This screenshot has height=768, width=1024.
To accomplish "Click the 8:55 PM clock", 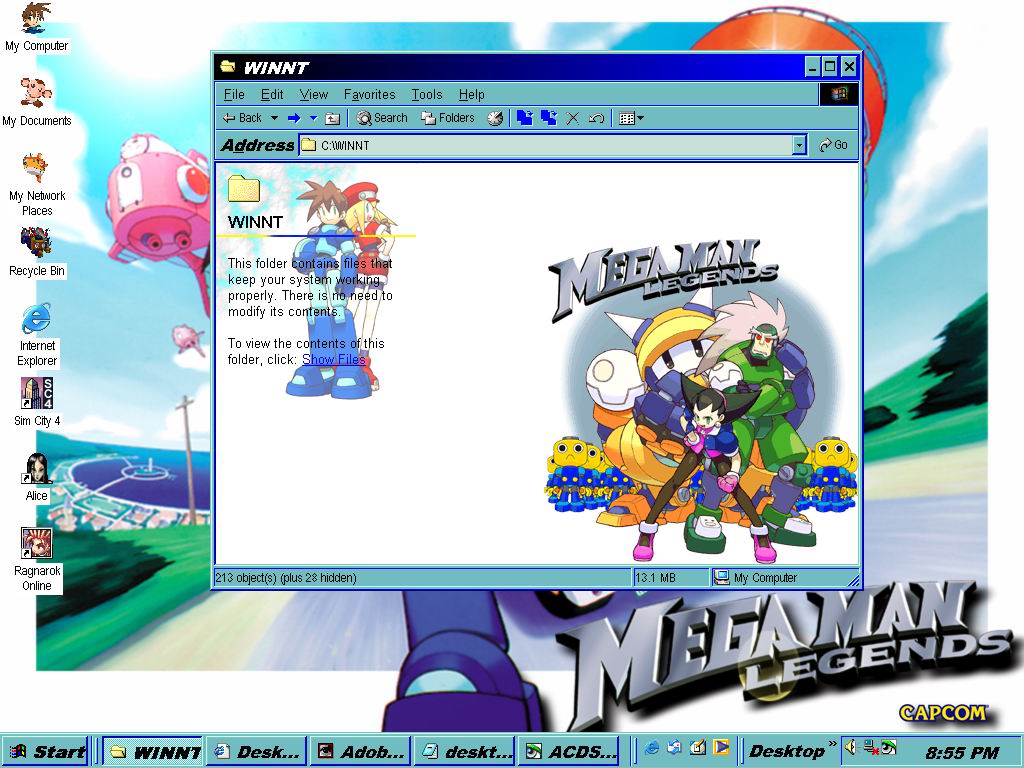I will click(962, 753).
